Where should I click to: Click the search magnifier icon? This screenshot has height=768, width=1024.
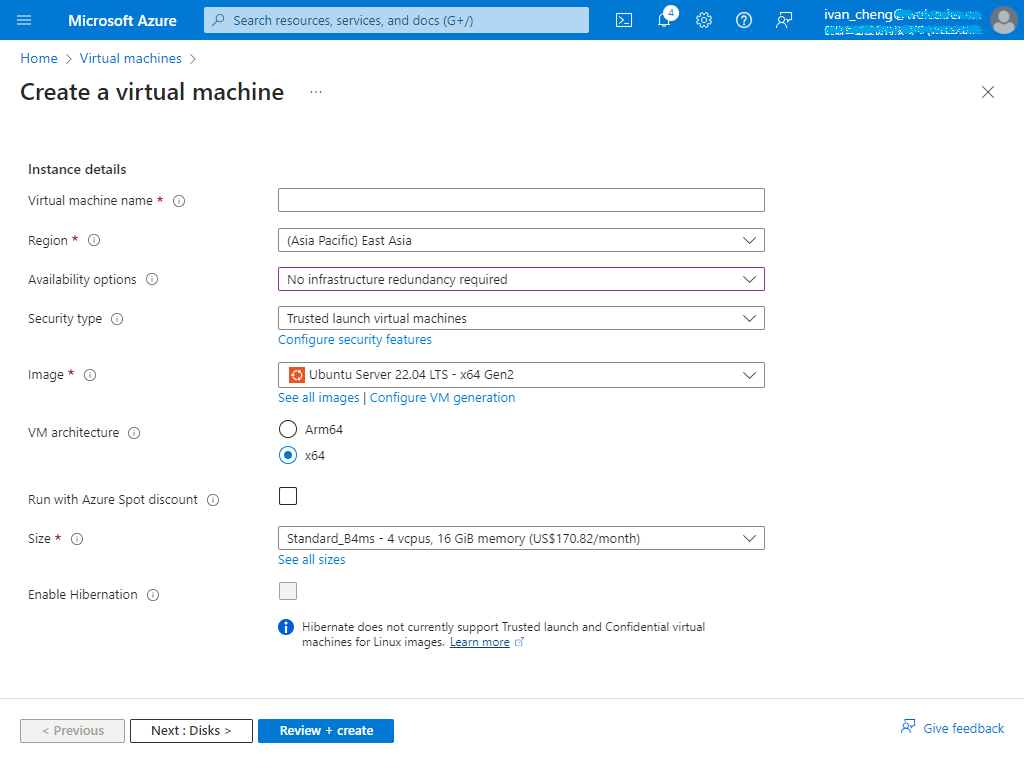click(219, 20)
